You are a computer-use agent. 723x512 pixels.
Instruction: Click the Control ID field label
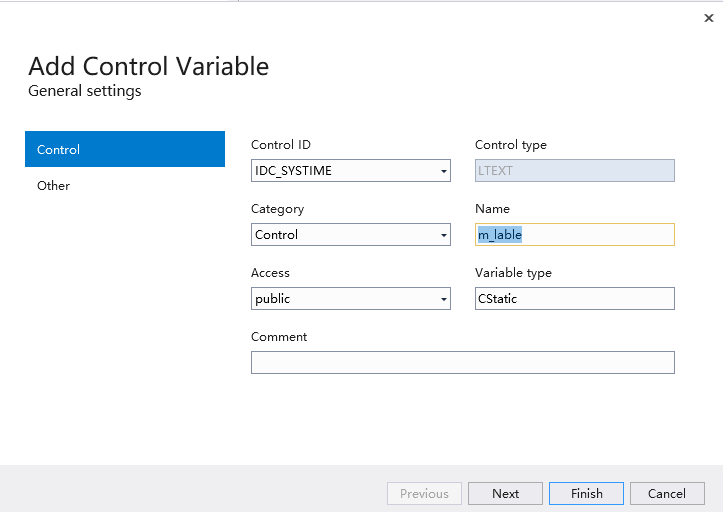pyautogui.click(x=281, y=145)
